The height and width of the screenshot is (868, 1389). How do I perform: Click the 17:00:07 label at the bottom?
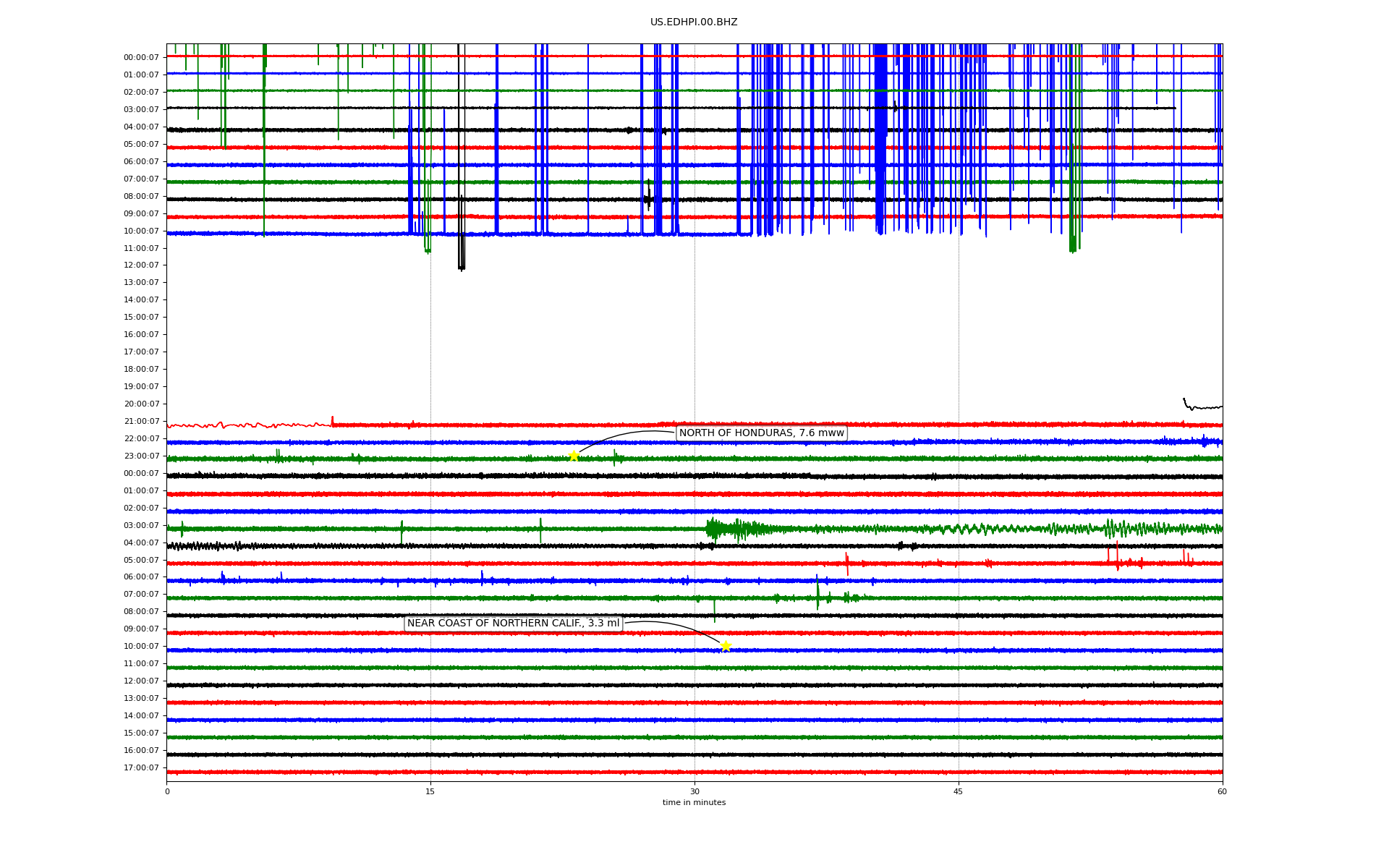[x=141, y=767]
